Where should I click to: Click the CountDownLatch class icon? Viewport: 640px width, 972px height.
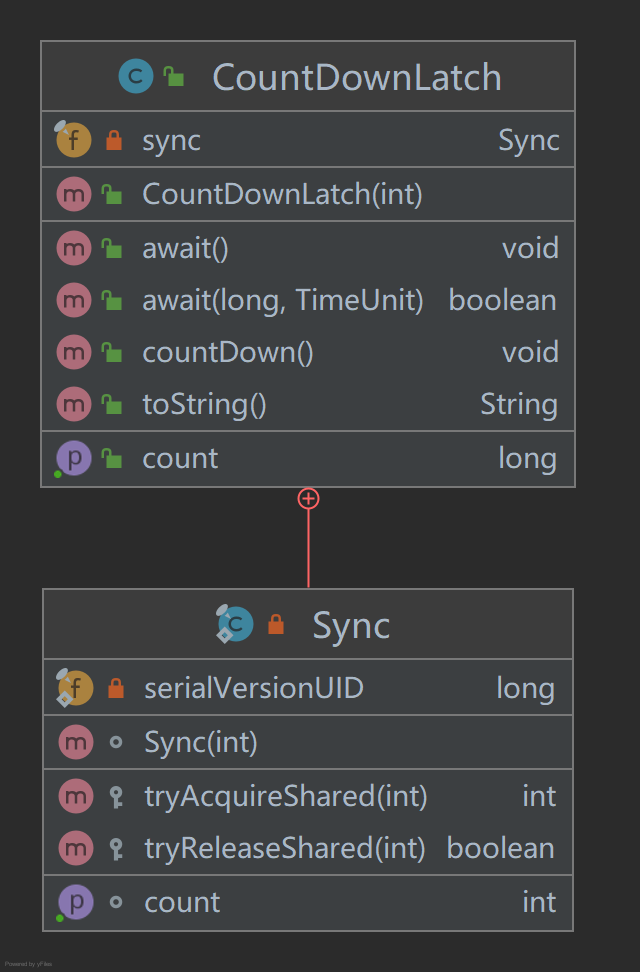136,76
